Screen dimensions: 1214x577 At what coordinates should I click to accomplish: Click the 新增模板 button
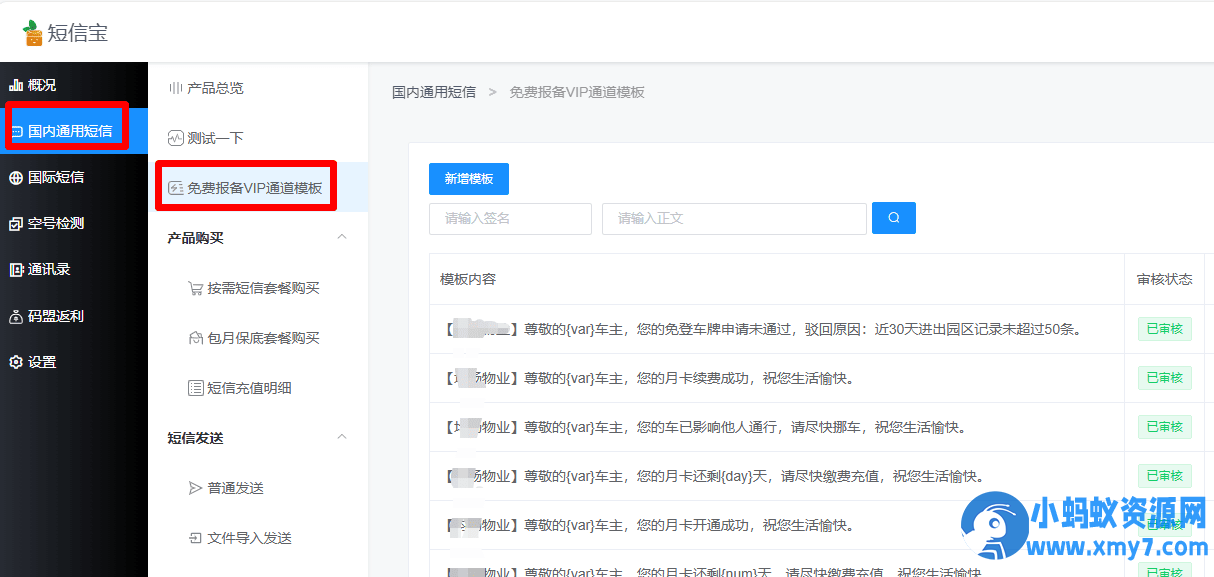[470, 178]
